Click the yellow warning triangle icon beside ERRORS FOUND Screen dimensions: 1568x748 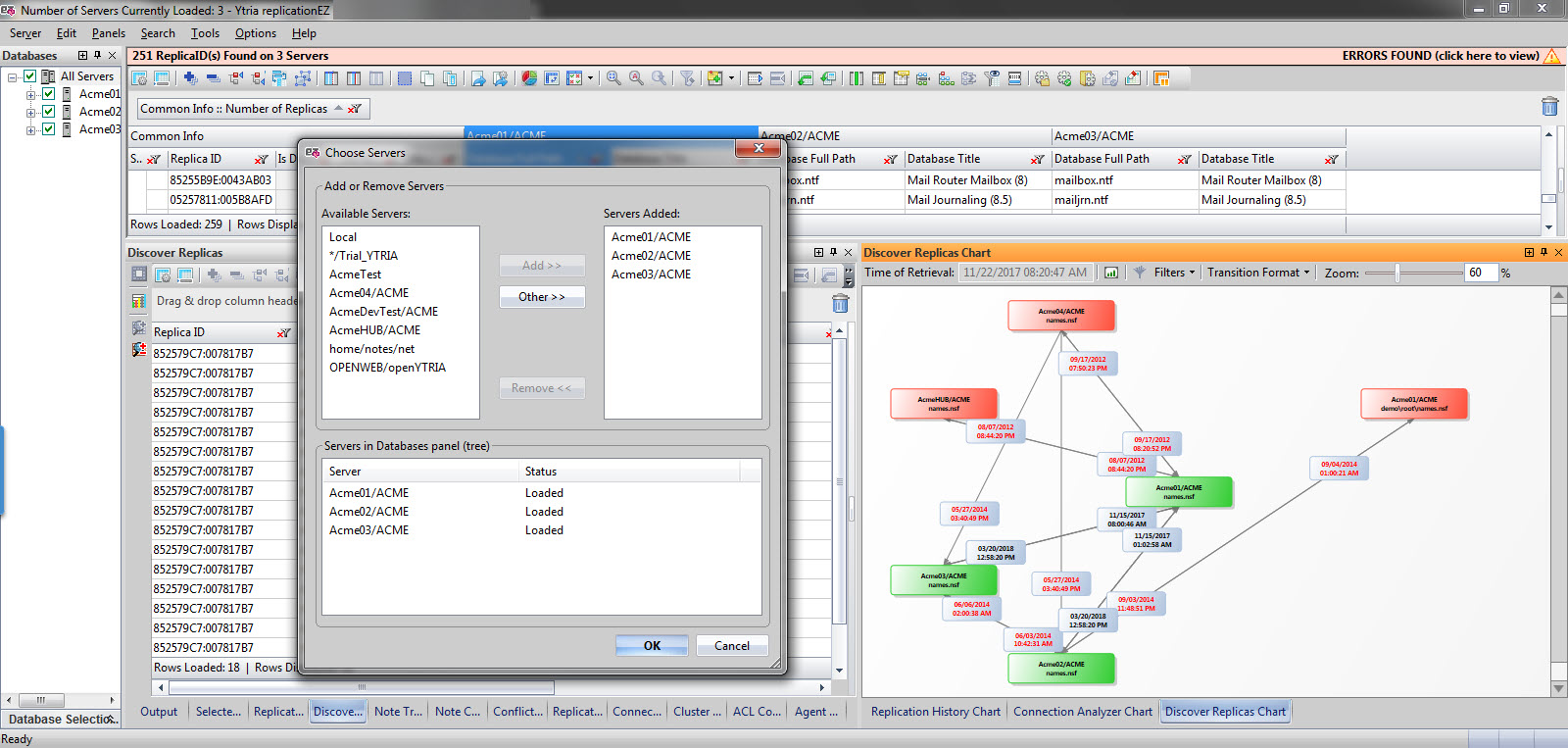click(1552, 56)
